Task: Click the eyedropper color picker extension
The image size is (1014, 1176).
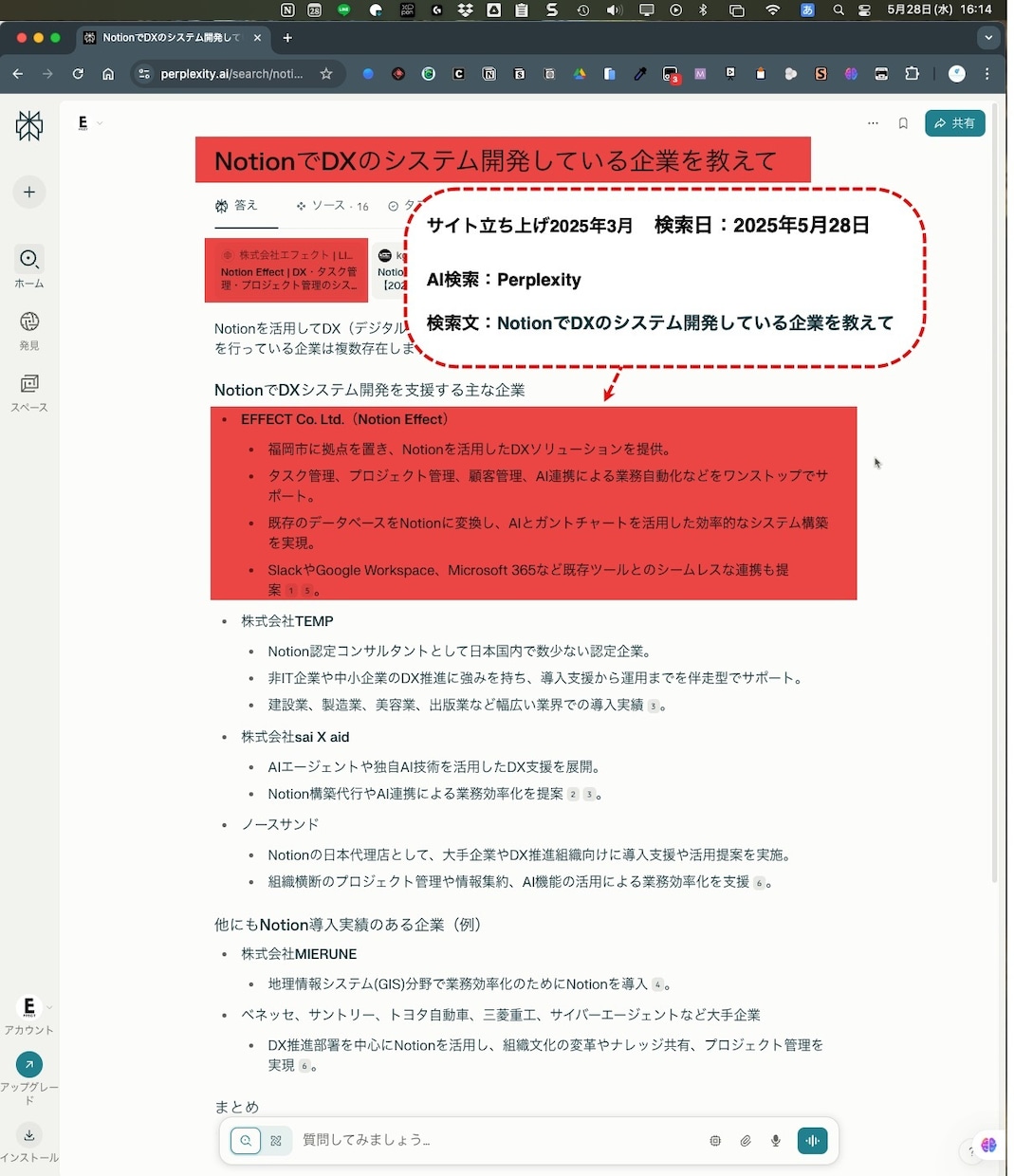Action: coord(640,74)
